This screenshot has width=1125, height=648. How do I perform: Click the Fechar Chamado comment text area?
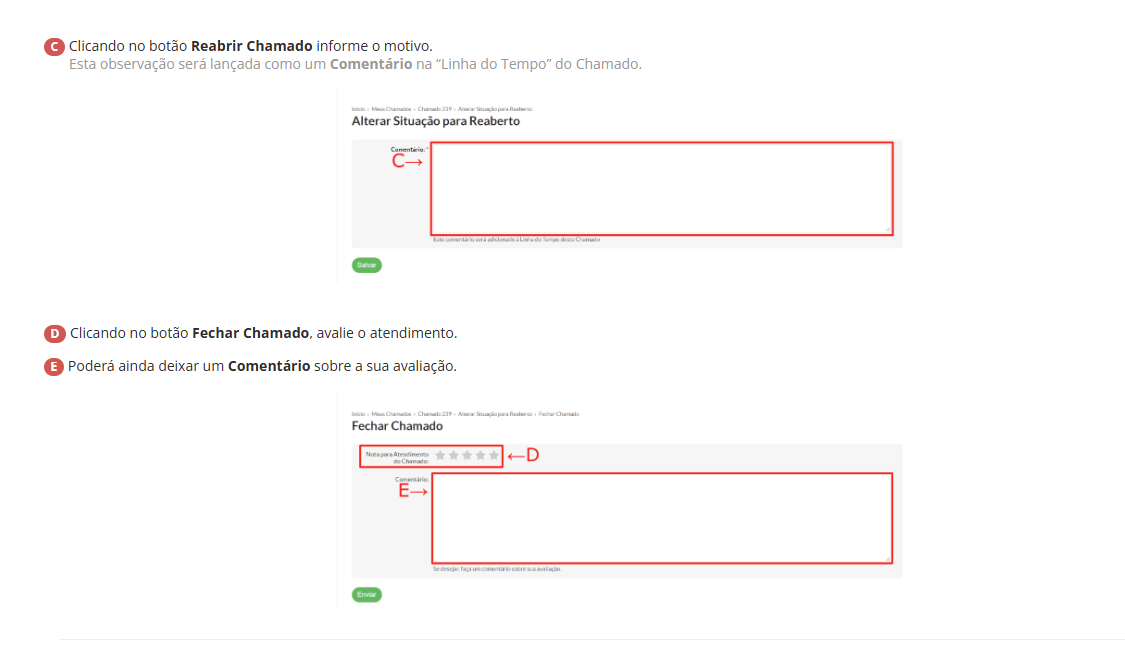pyautogui.click(x=661, y=518)
